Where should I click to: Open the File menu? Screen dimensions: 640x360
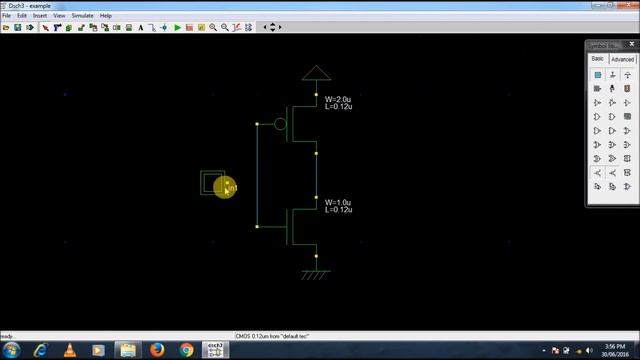tap(7, 16)
